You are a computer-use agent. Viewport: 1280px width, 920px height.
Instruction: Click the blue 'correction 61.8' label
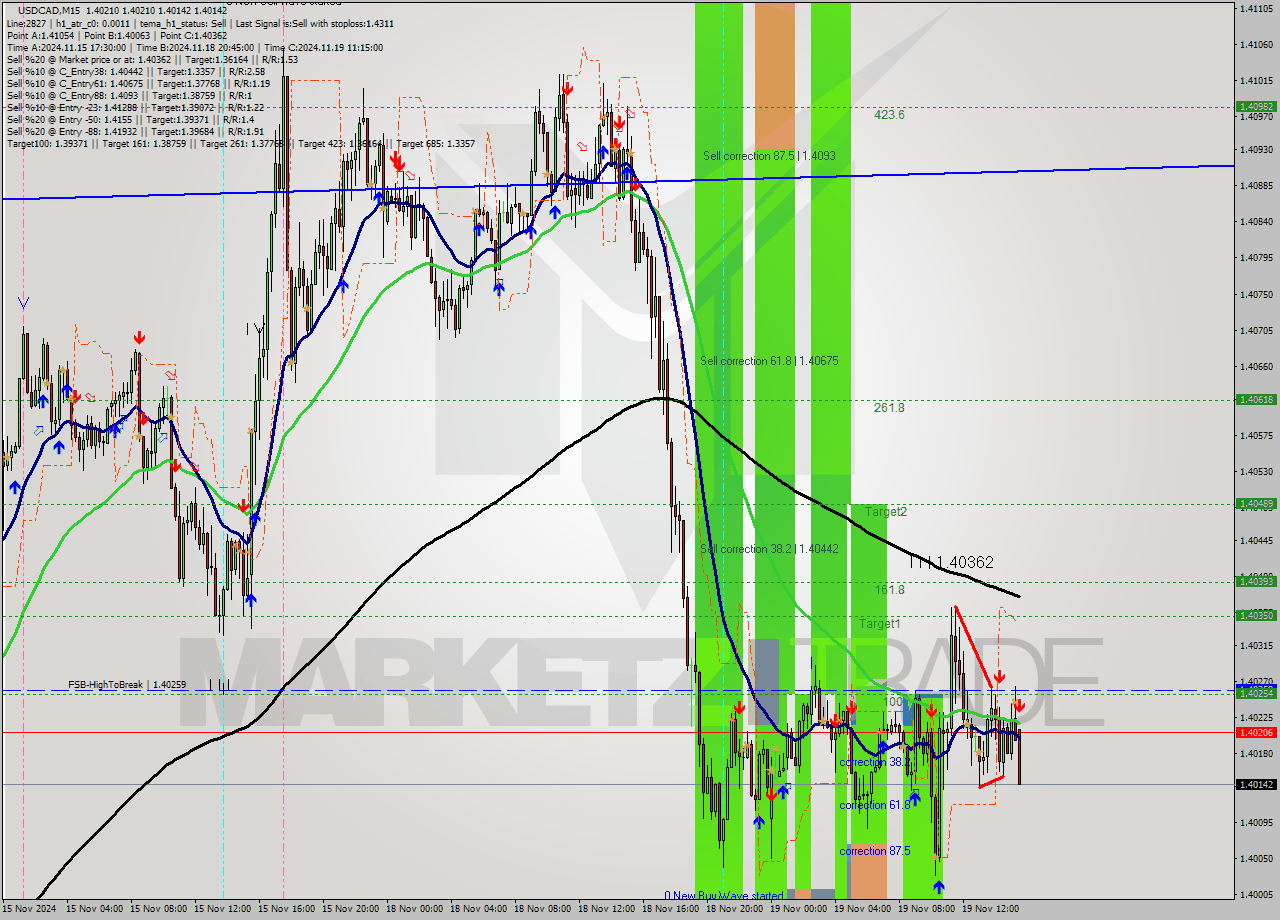875,805
